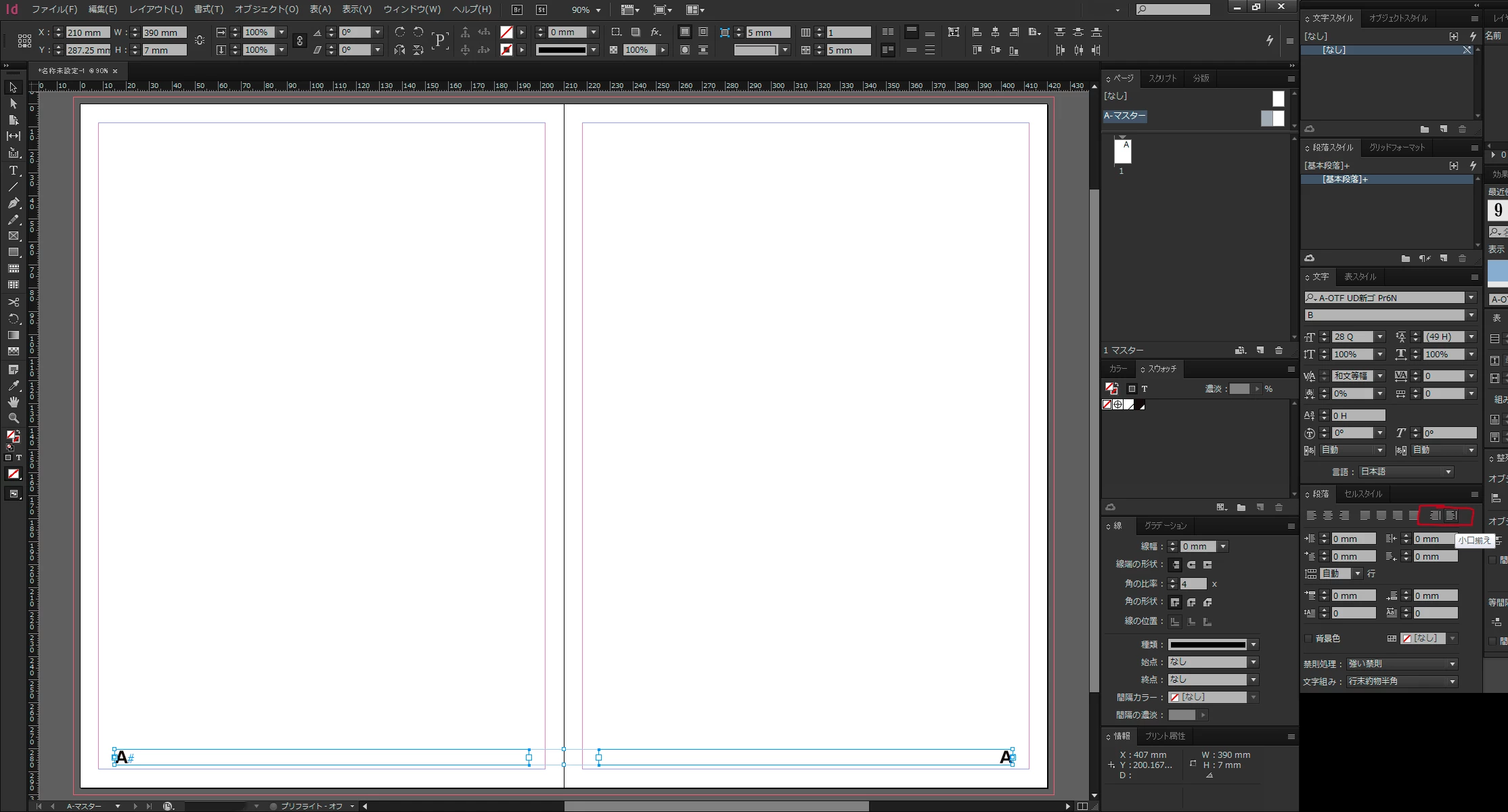Screen dimensions: 1508x812
Task: Enable the 背景色 checkbox
Action: (1308, 638)
